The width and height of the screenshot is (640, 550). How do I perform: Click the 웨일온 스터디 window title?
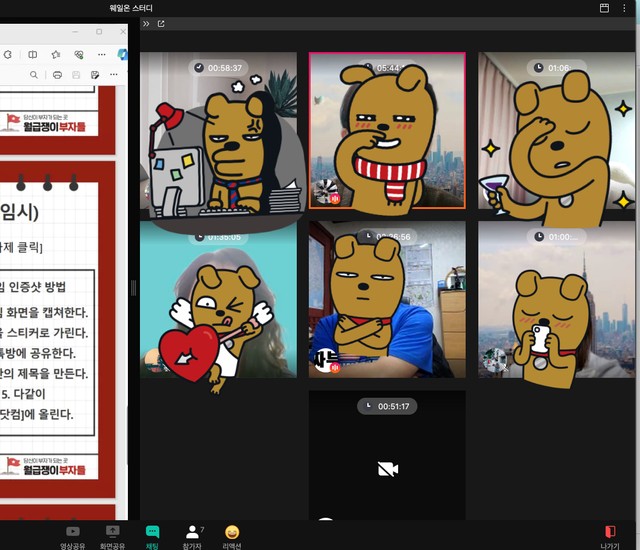131,8
